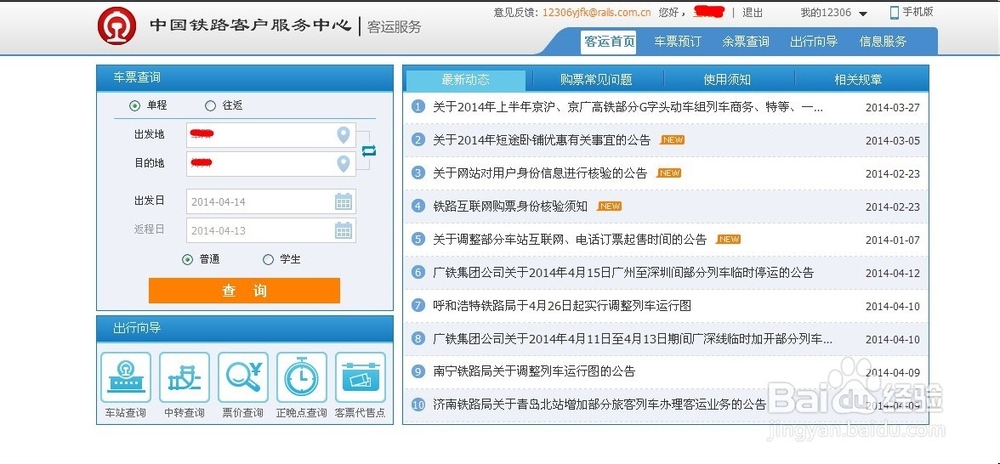Viewport: 1000px width, 464px height.
Task: Open notice 济南铁路局关于青岛北站增加旅客列车
Action: coord(599,404)
